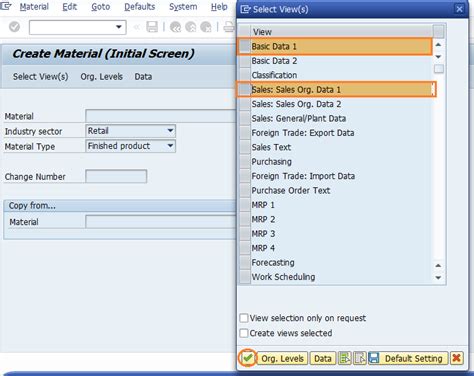Select the Classification row selector
The width and height of the screenshot is (474, 376).
coord(245,75)
